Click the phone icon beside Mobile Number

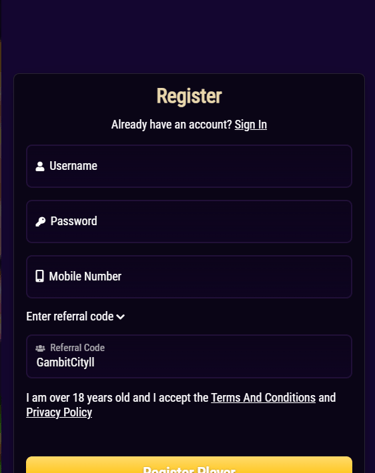point(40,276)
